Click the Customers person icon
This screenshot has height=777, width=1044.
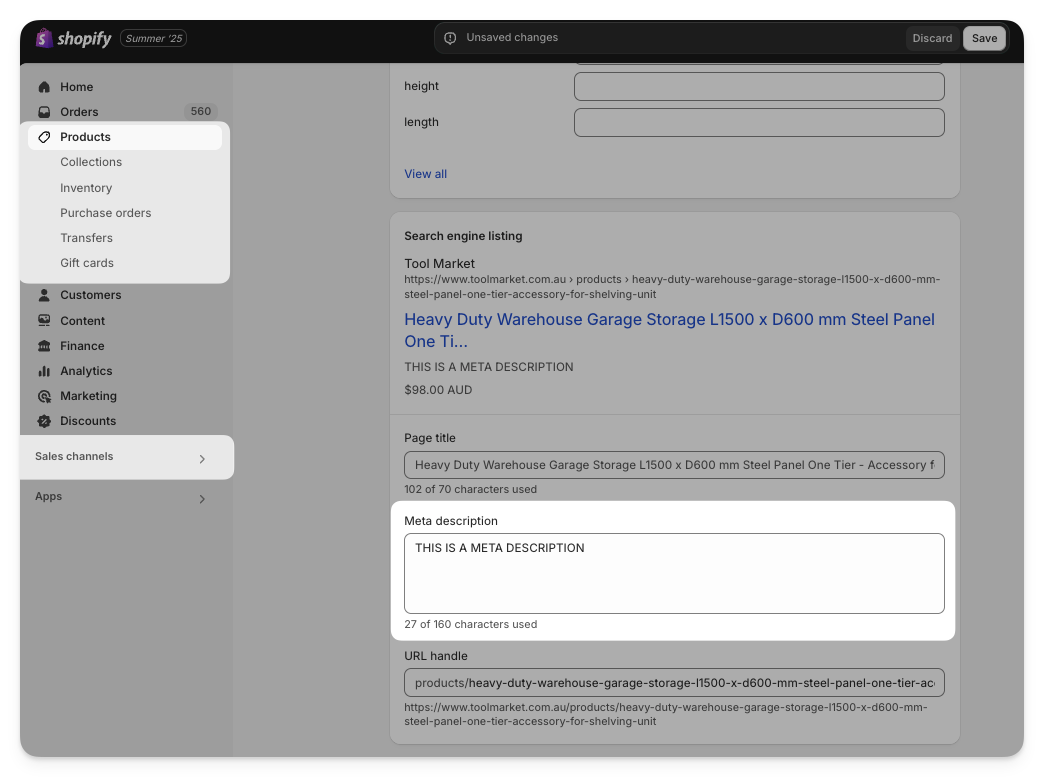(x=44, y=295)
